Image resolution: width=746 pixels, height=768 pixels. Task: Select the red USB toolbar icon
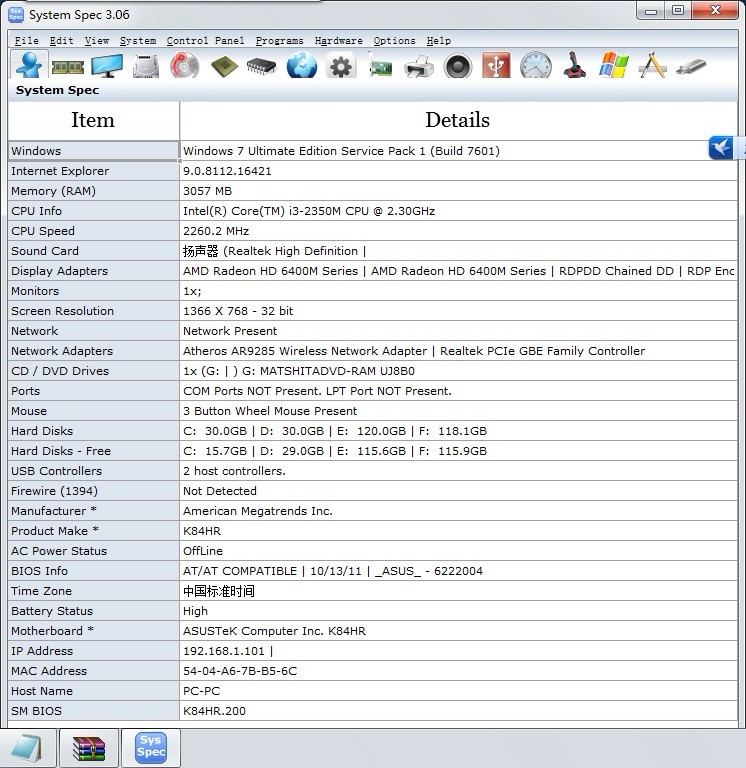(497, 67)
